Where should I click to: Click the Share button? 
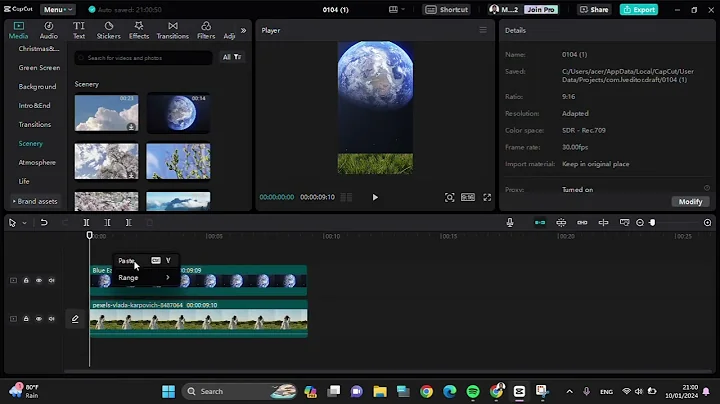pos(594,9)
